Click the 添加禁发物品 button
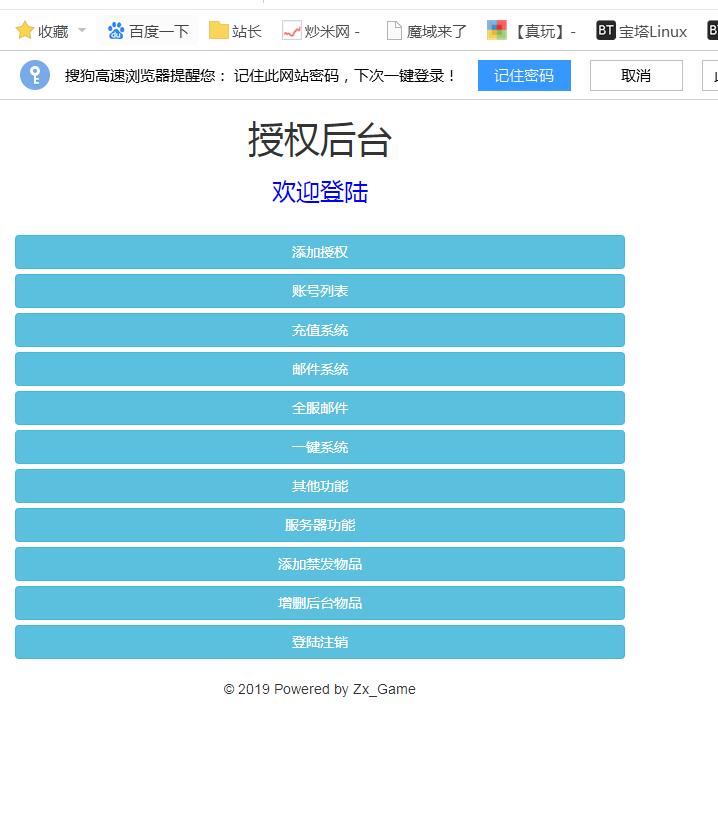Screen dimensions: 718x826 pyautogui.click(x=320, y=564)
